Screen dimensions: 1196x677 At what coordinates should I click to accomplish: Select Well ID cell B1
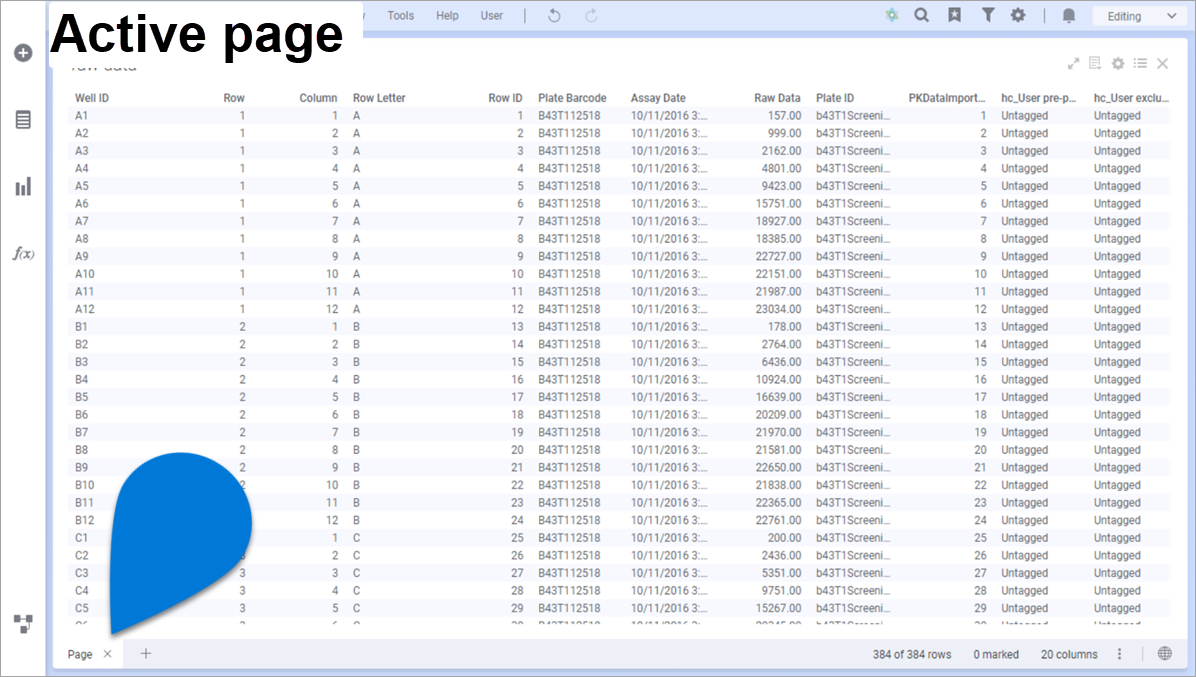pos(81,326)
